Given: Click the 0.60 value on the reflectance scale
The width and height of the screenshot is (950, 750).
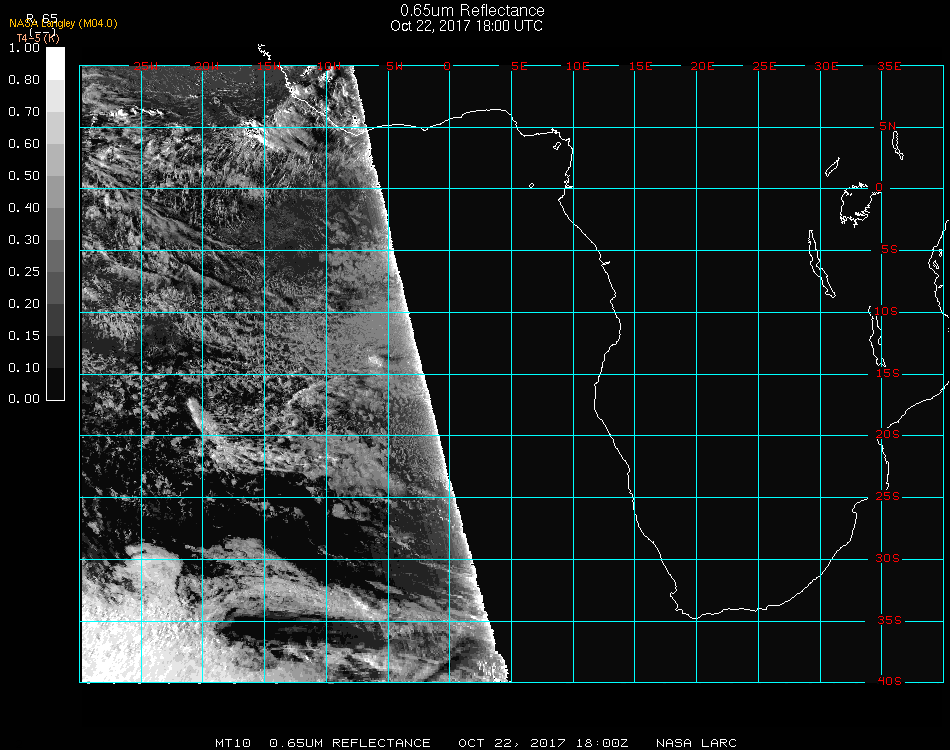Looking at the screenshot, I should tap(24, 144).
